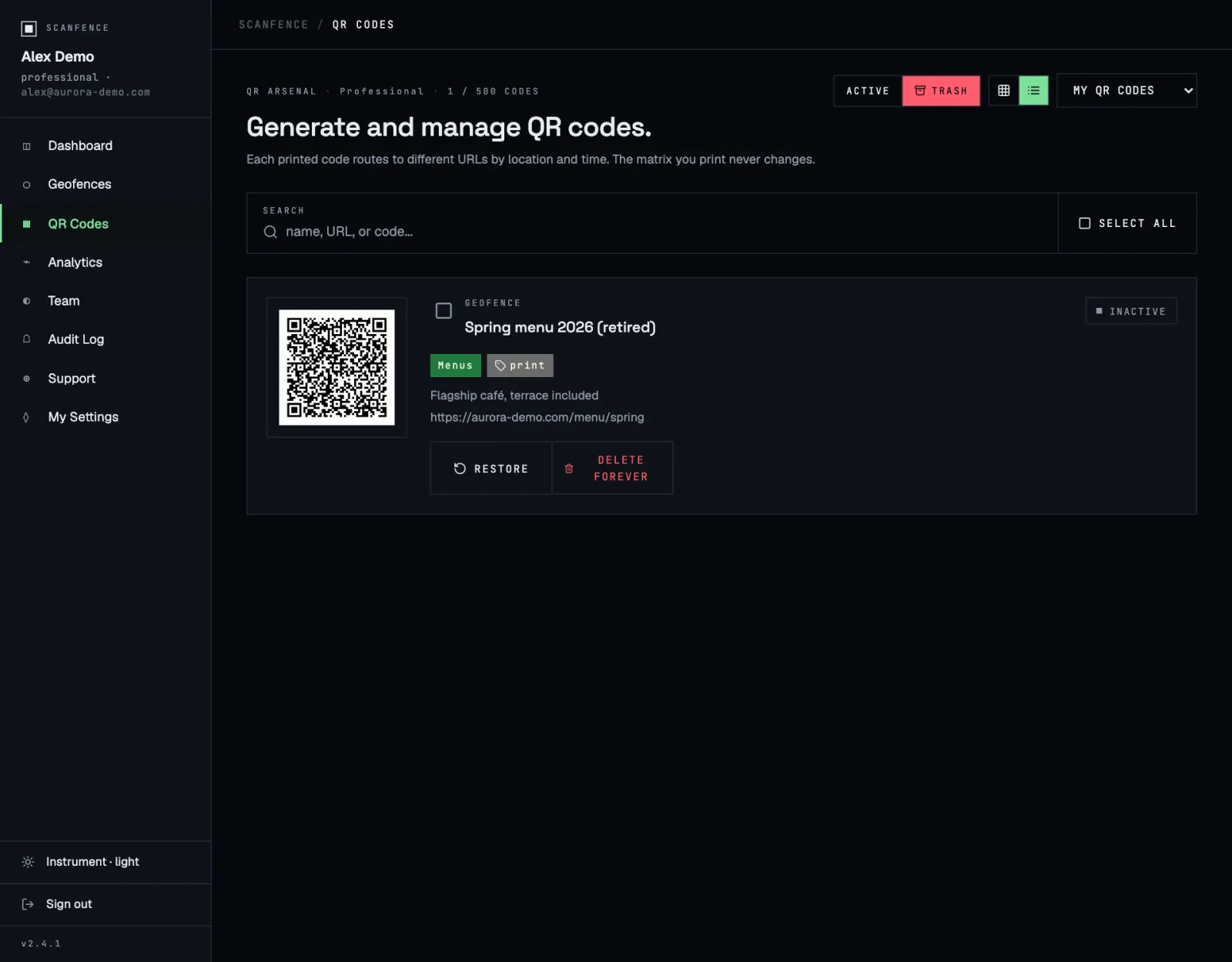Sign out of the account
This screenshot has width=1232, height=962.
click(x=105, y=904)
